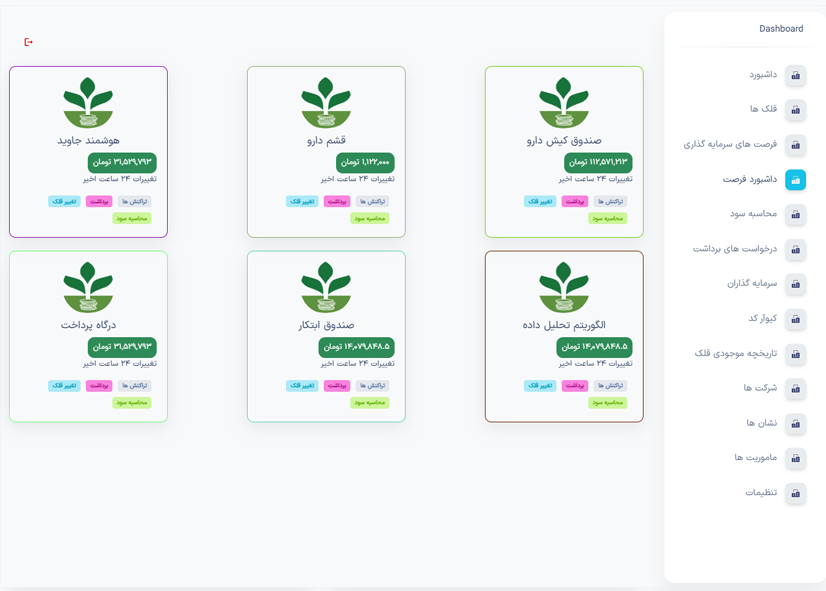Image resolution: width=826 pixels, height=591 pixels.
Task: Click the icon beside داشبورد in sidebar
Action: pos(796,75)
